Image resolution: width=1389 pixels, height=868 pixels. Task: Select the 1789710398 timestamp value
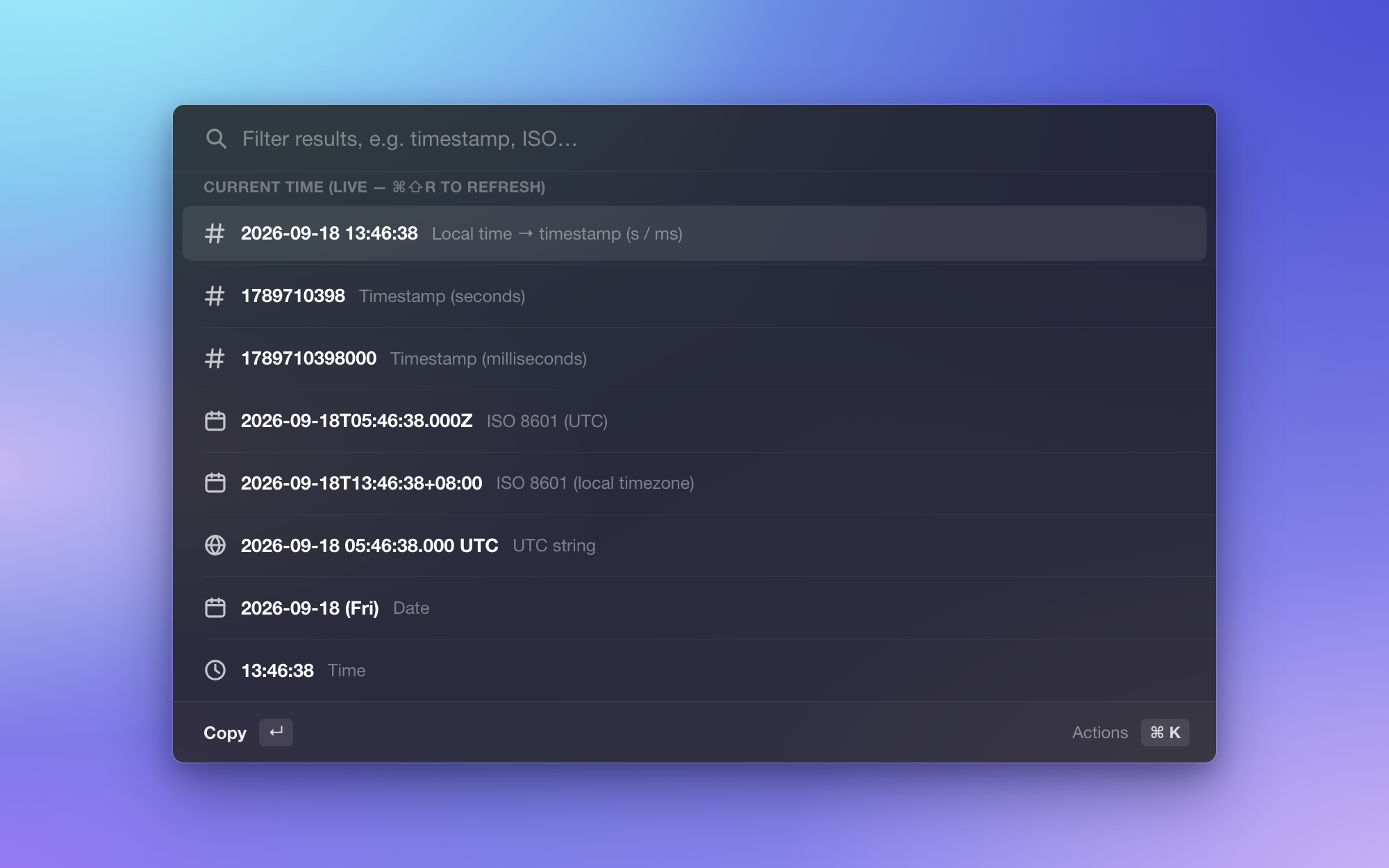pyautogui.click(x=293, y=296)
